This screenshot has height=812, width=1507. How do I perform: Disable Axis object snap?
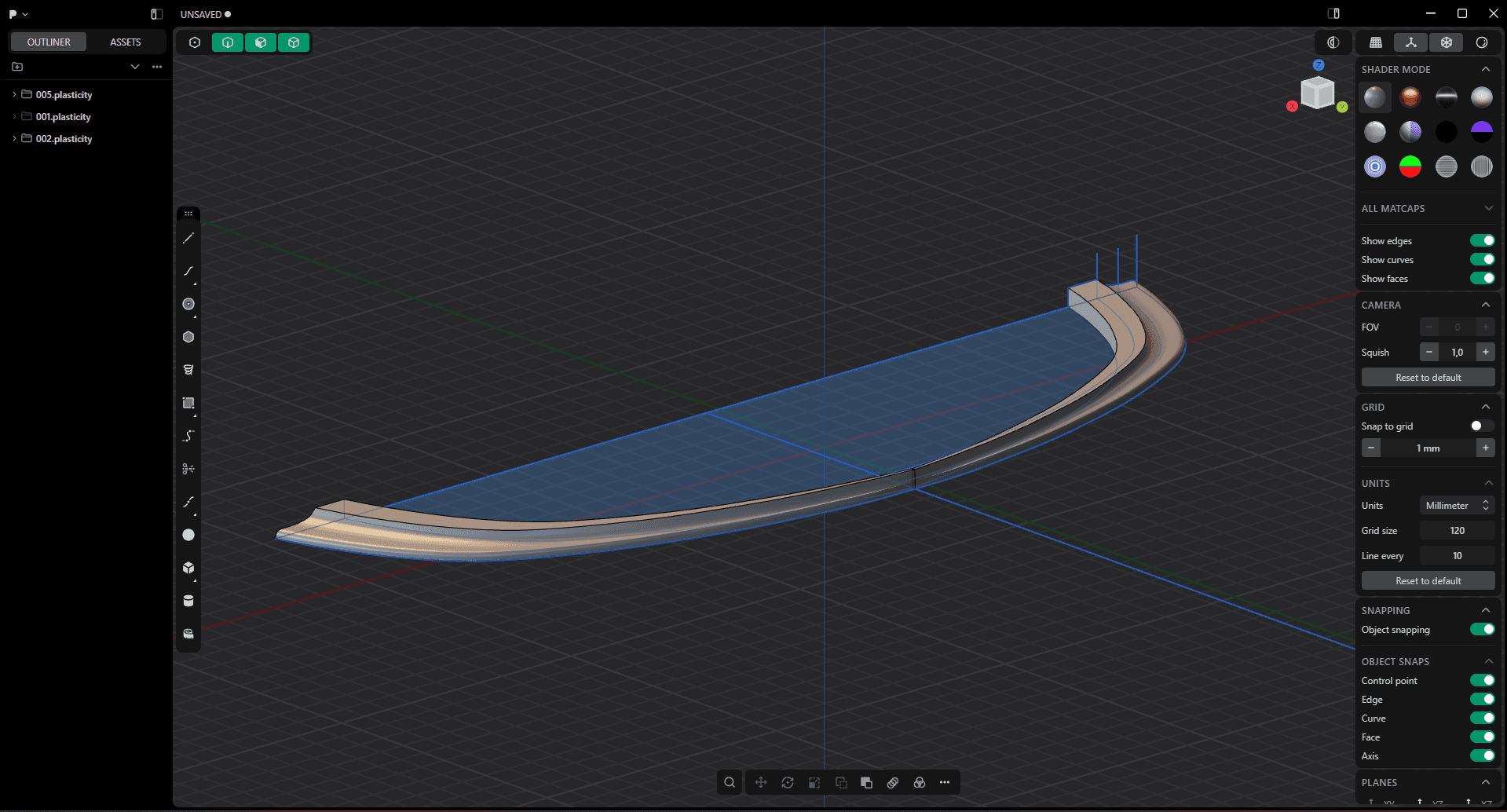[x=1482, y=755]
